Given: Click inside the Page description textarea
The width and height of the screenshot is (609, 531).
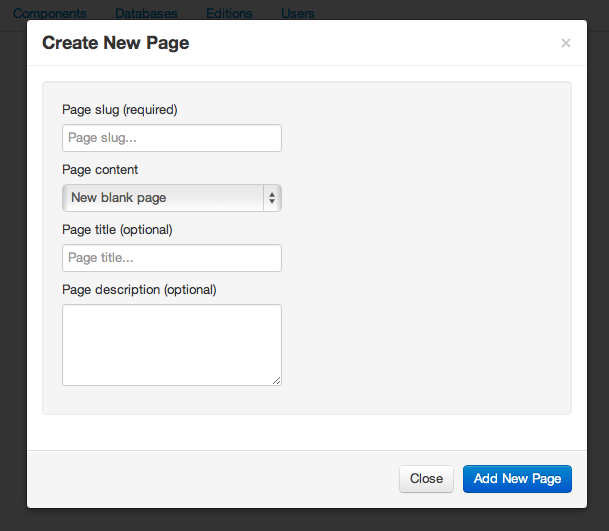Looking at the screenshot, I should tap(172, 345).
